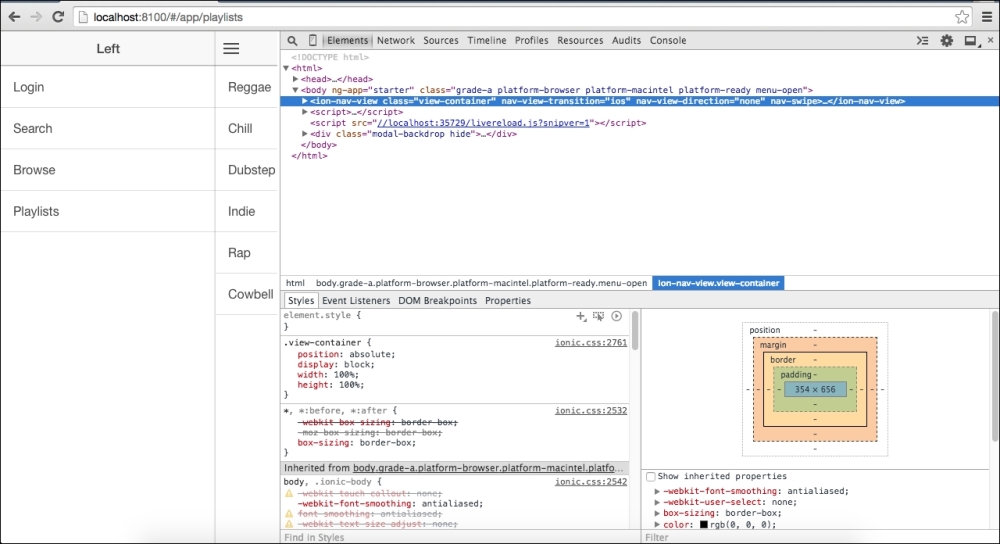Click warning icon beside -webkit-text-size-adjust
This screenshot has height=544, width=1000.
tap(288, 524)
